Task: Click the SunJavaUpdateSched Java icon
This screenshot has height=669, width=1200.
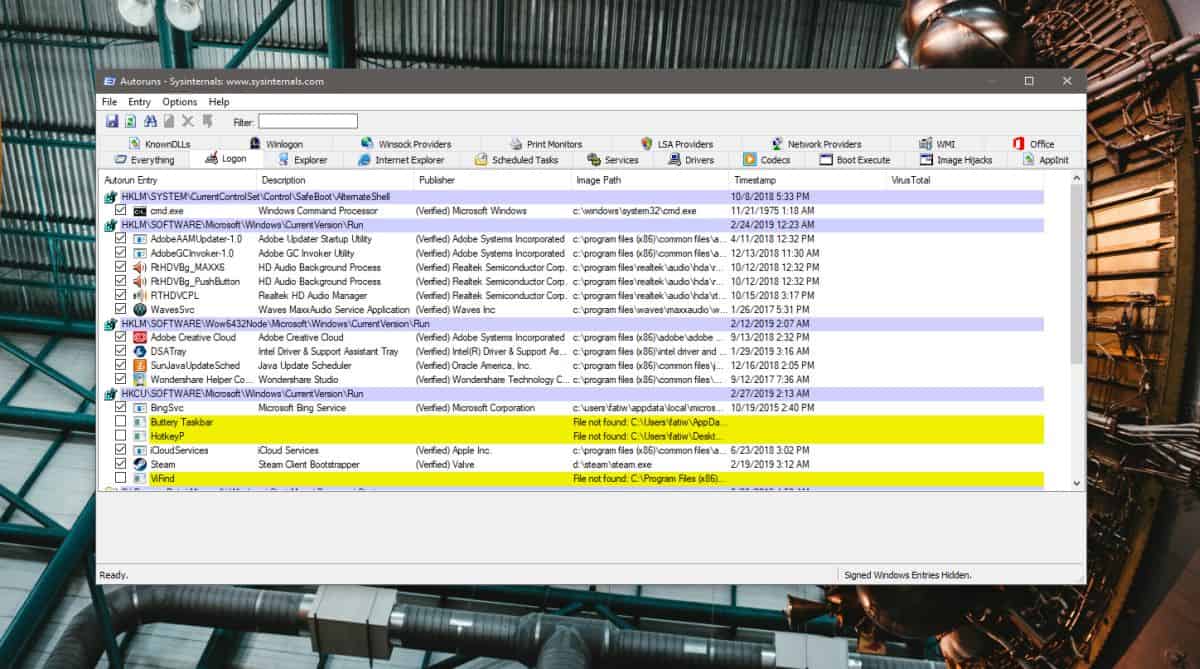Action: coord(140,365)
